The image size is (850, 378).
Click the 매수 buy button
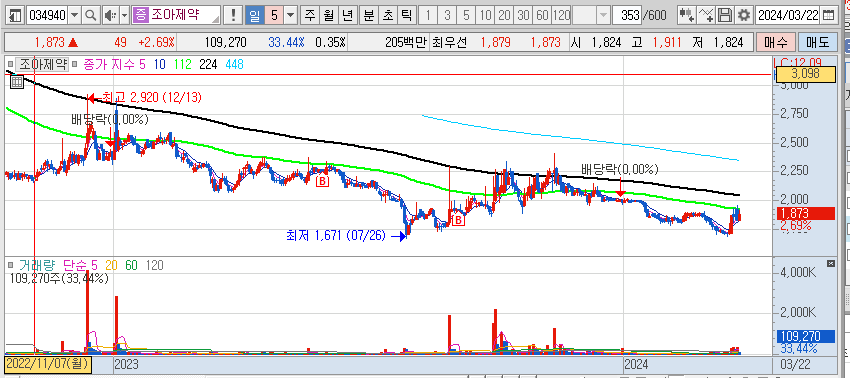tap(776, 42)
